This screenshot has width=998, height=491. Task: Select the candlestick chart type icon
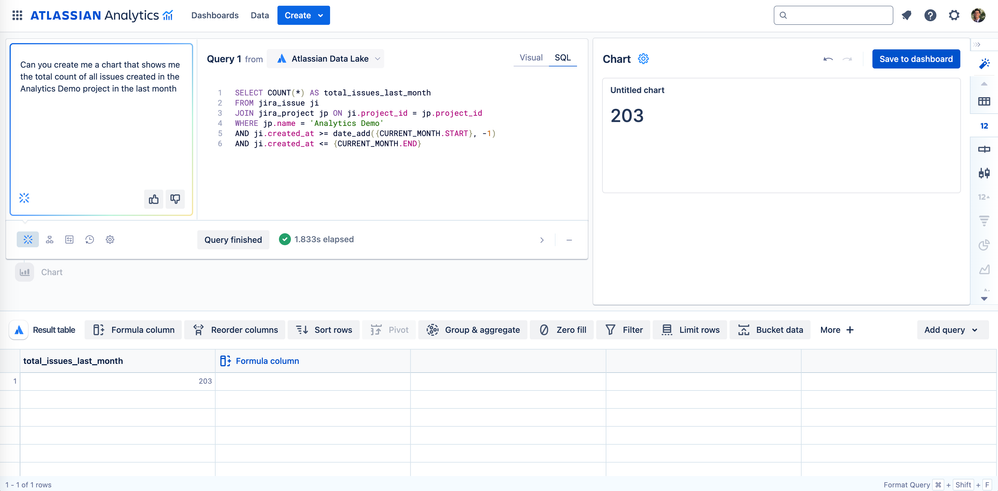(x=984, y=173)
